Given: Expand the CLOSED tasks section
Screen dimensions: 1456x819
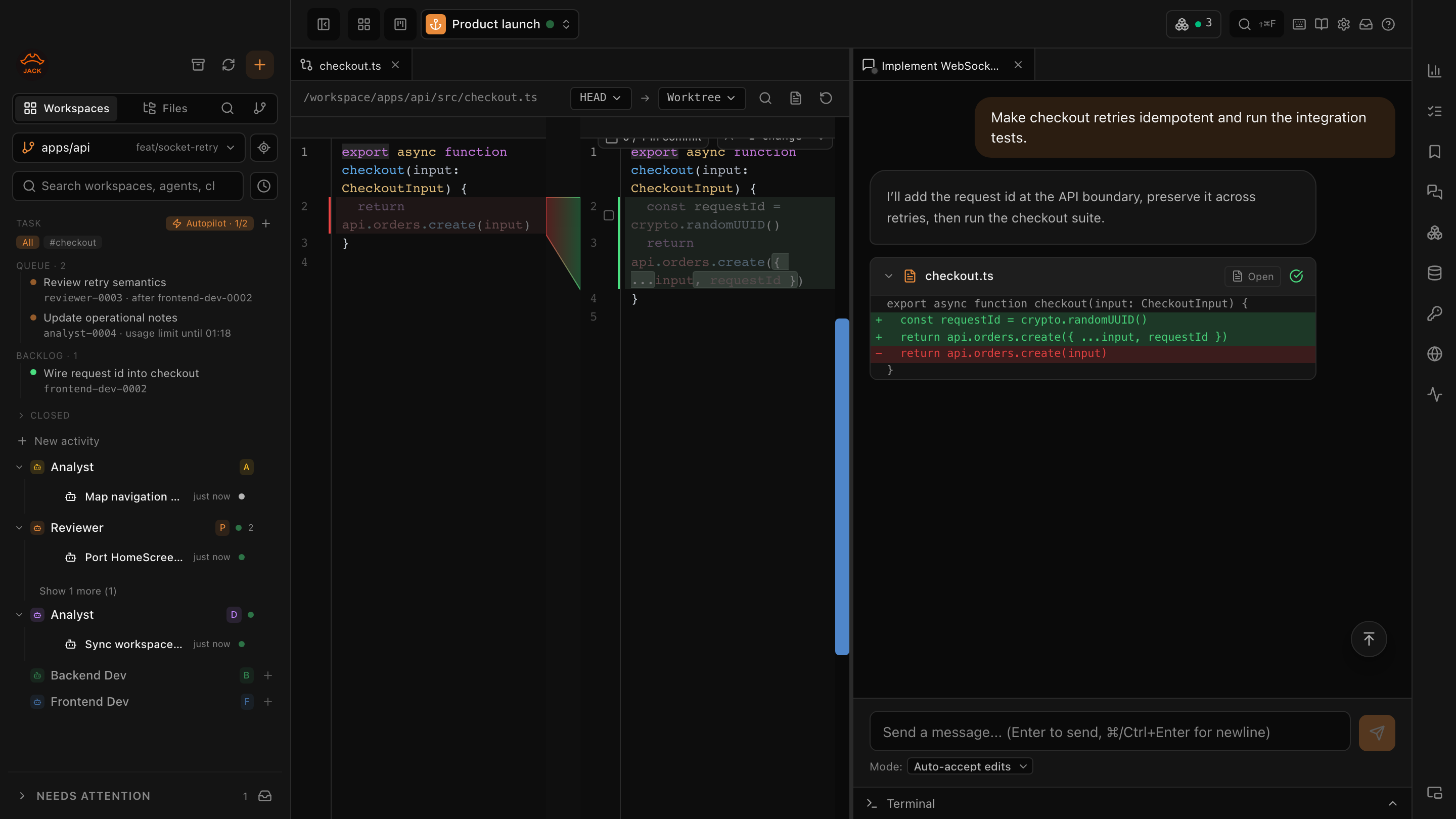Looking at the screenshot, I should pyautogui.click(x=44, y=416).
